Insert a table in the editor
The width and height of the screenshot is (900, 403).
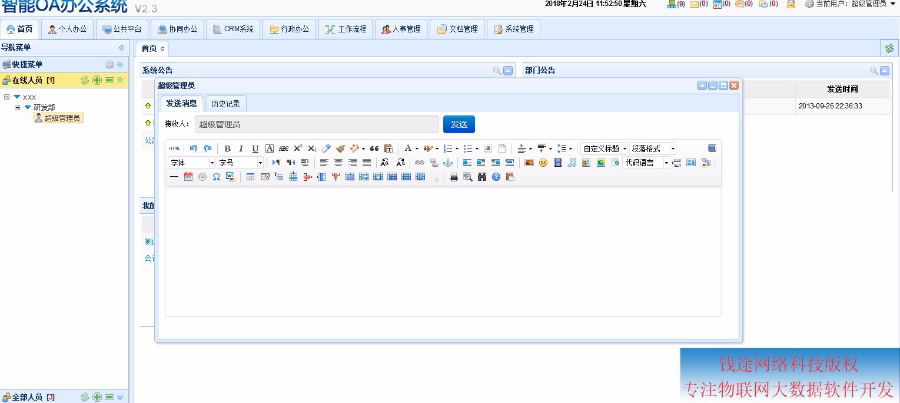[250, 177]
